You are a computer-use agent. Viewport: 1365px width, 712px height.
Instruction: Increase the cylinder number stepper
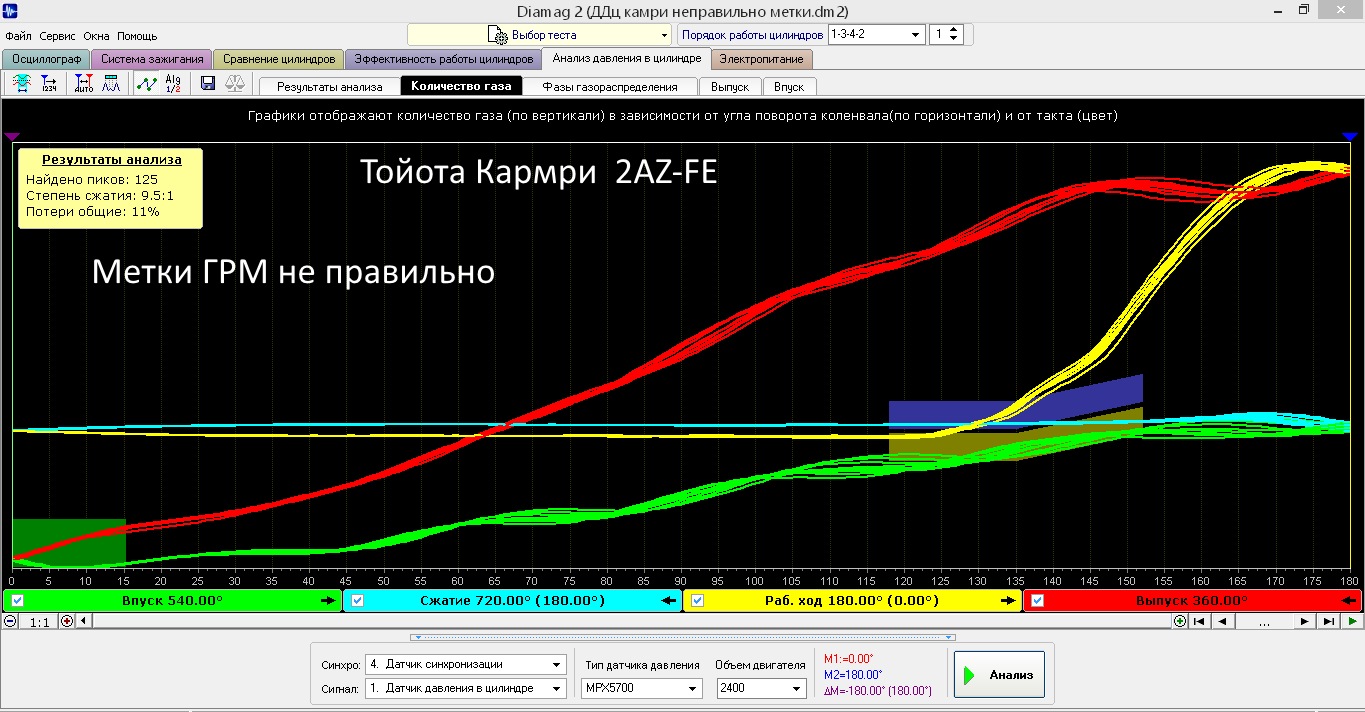pyautogui.click(x=955, y=29)
